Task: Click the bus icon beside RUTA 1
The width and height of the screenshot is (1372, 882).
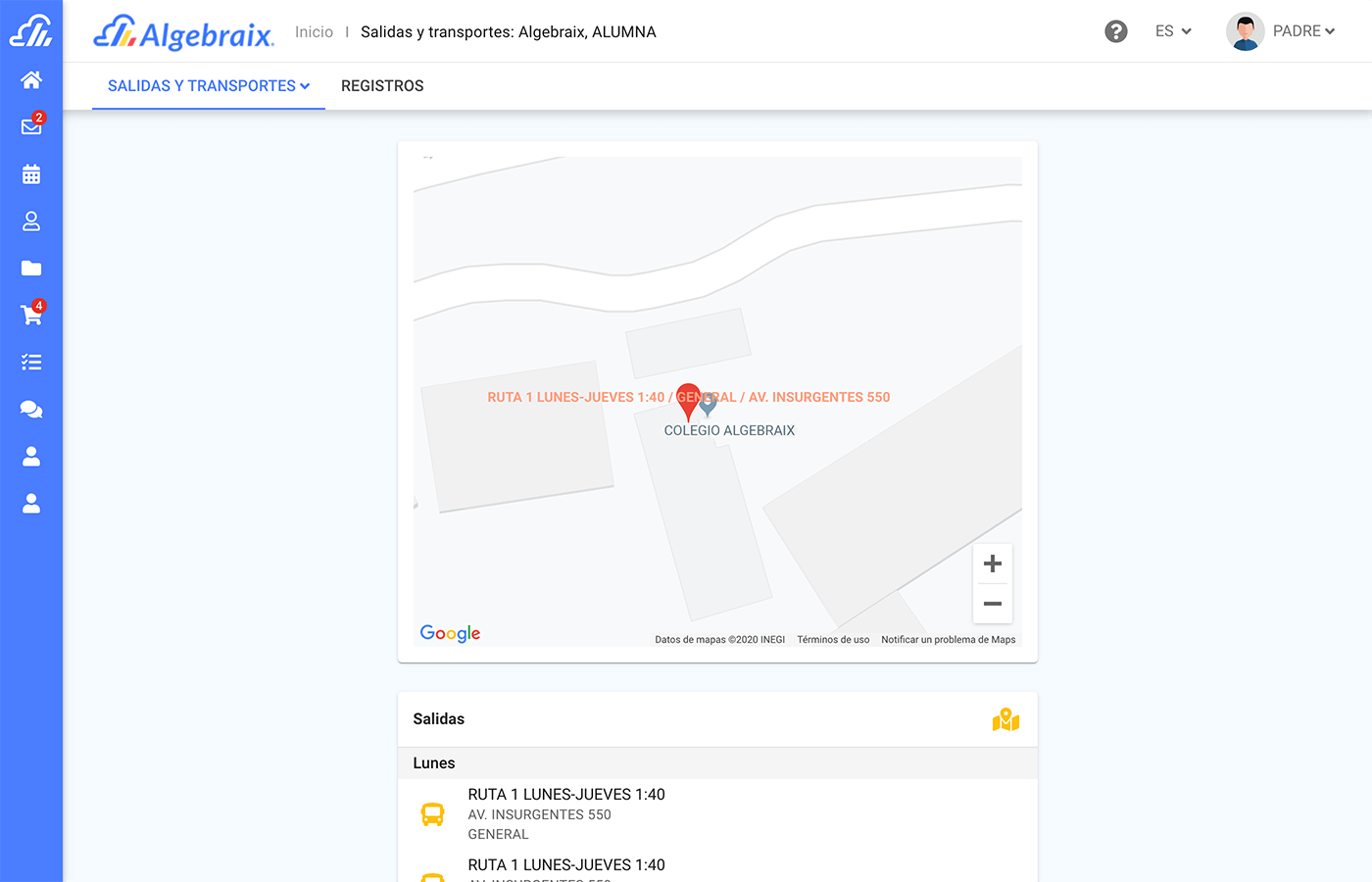Action: coord(432,814)
